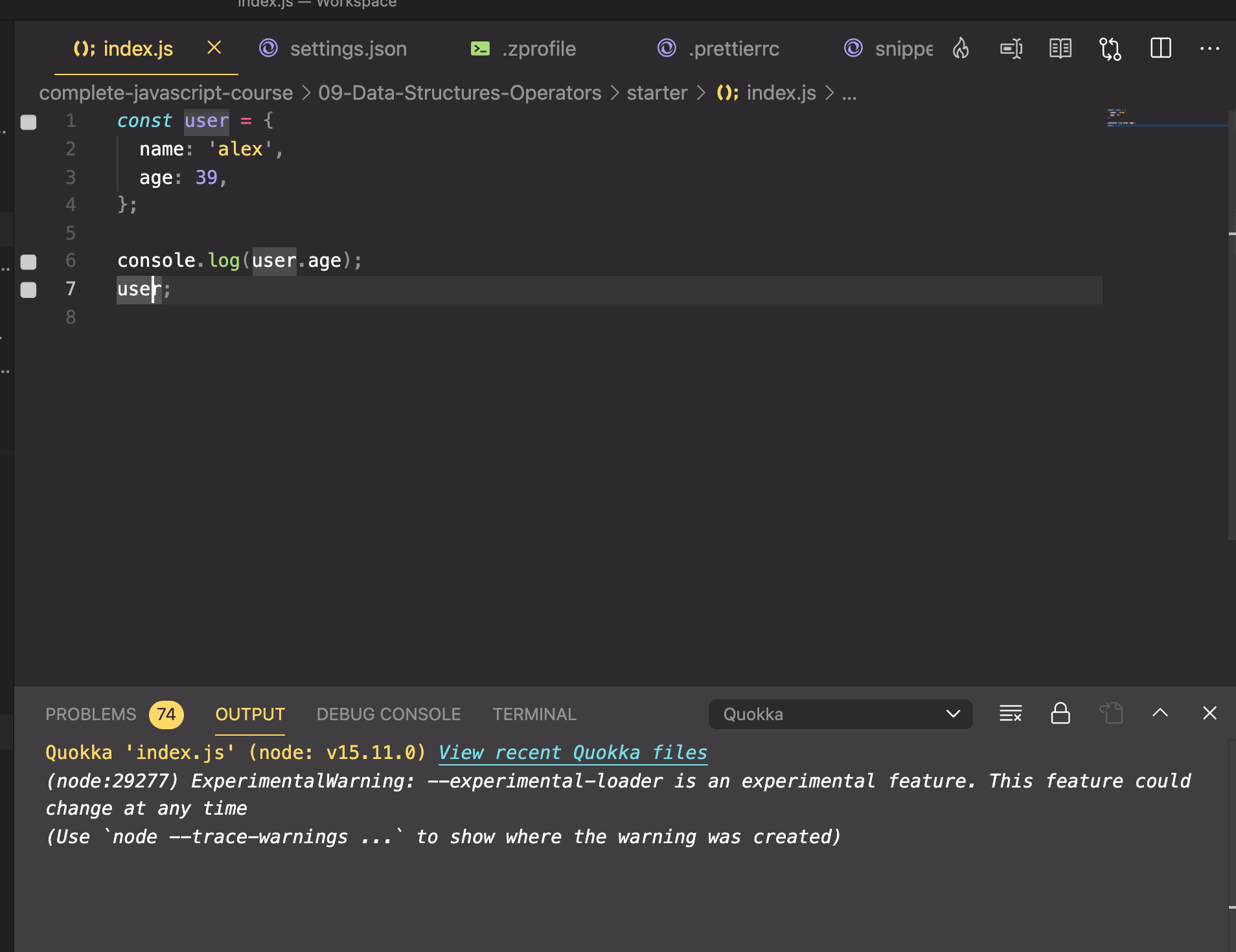Click the starter breadcrumb to browse files
The image size is (1236, 952).
point(656,93)
